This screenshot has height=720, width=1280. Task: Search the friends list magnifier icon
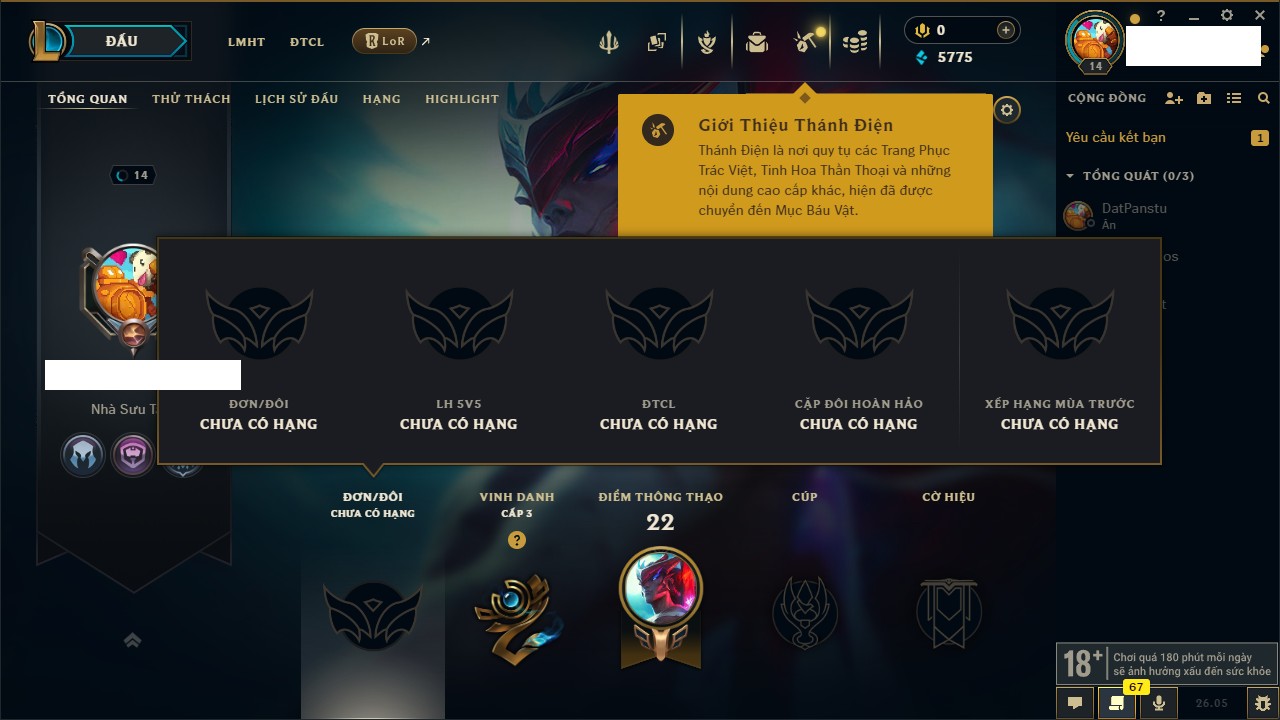click(x=1264, y=98)
